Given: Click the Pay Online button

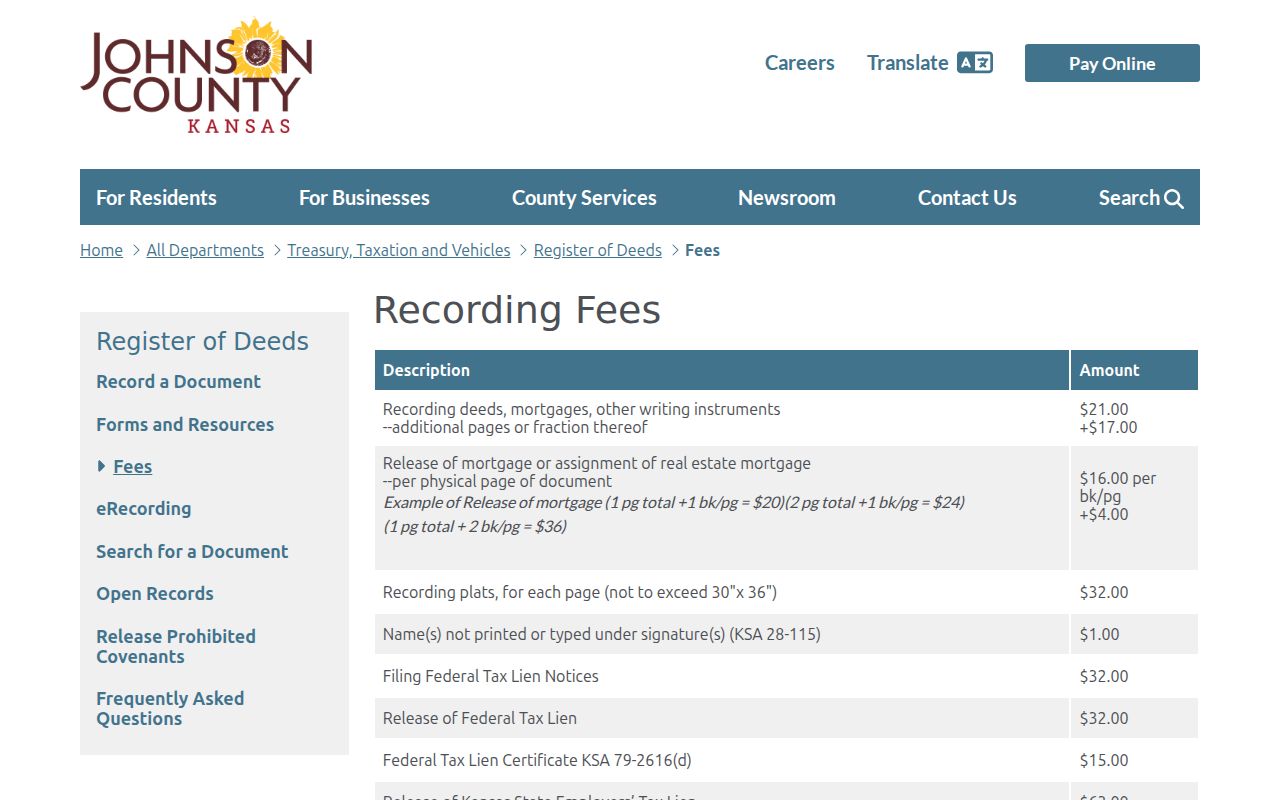Looking at the screenshot, I should [1112, 63].
